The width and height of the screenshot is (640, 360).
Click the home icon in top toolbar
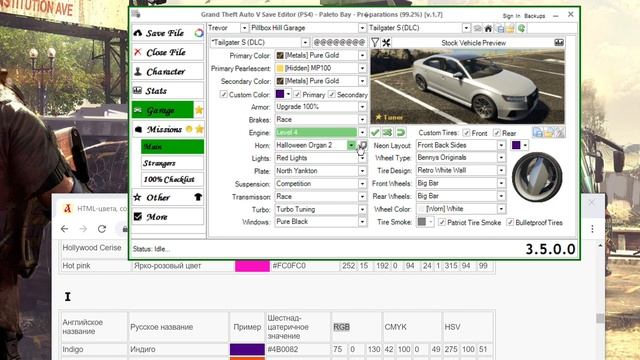488,28
